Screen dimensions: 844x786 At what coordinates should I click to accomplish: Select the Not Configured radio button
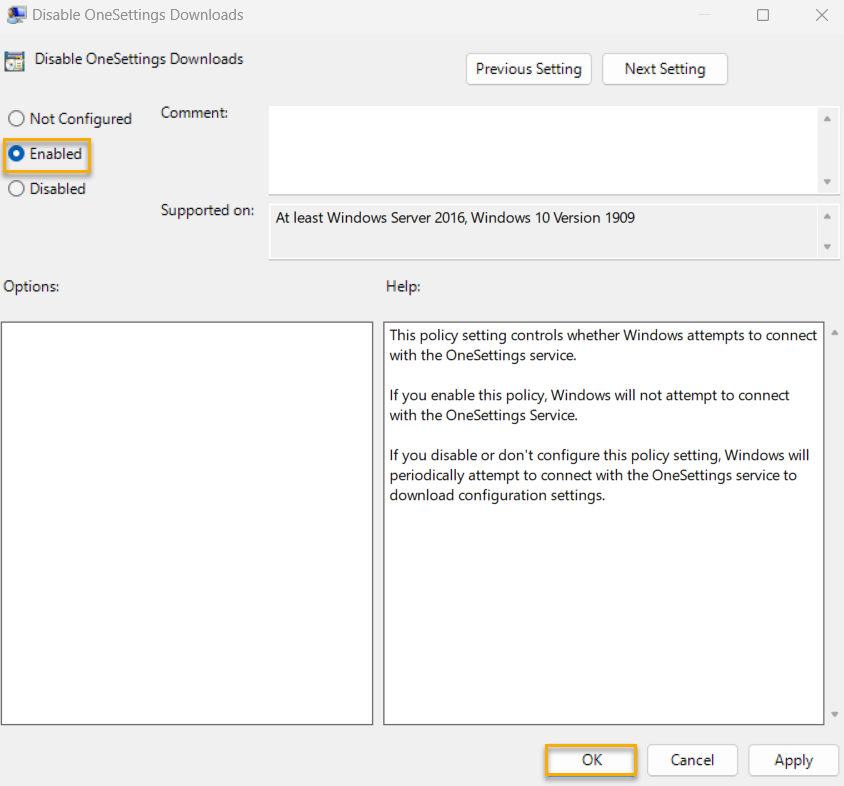(x=16, y=118)
